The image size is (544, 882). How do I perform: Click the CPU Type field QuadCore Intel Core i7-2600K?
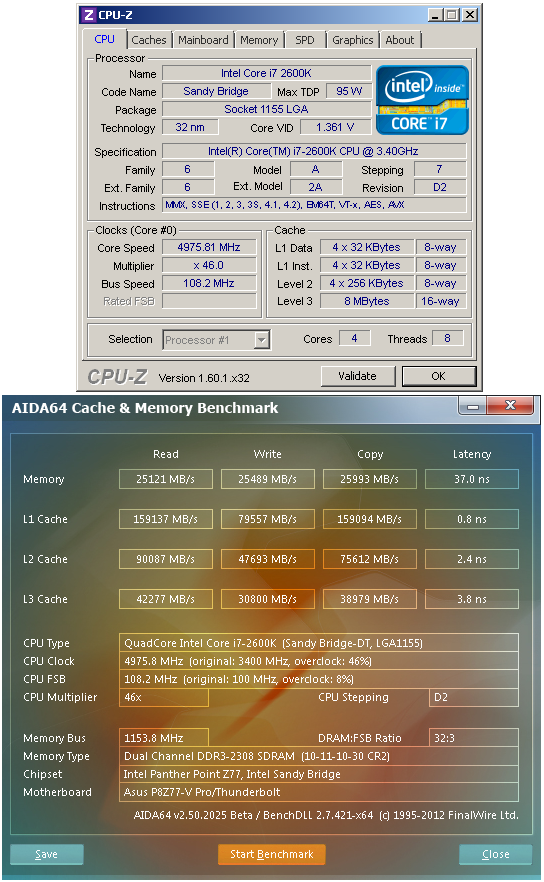[319, 643]
